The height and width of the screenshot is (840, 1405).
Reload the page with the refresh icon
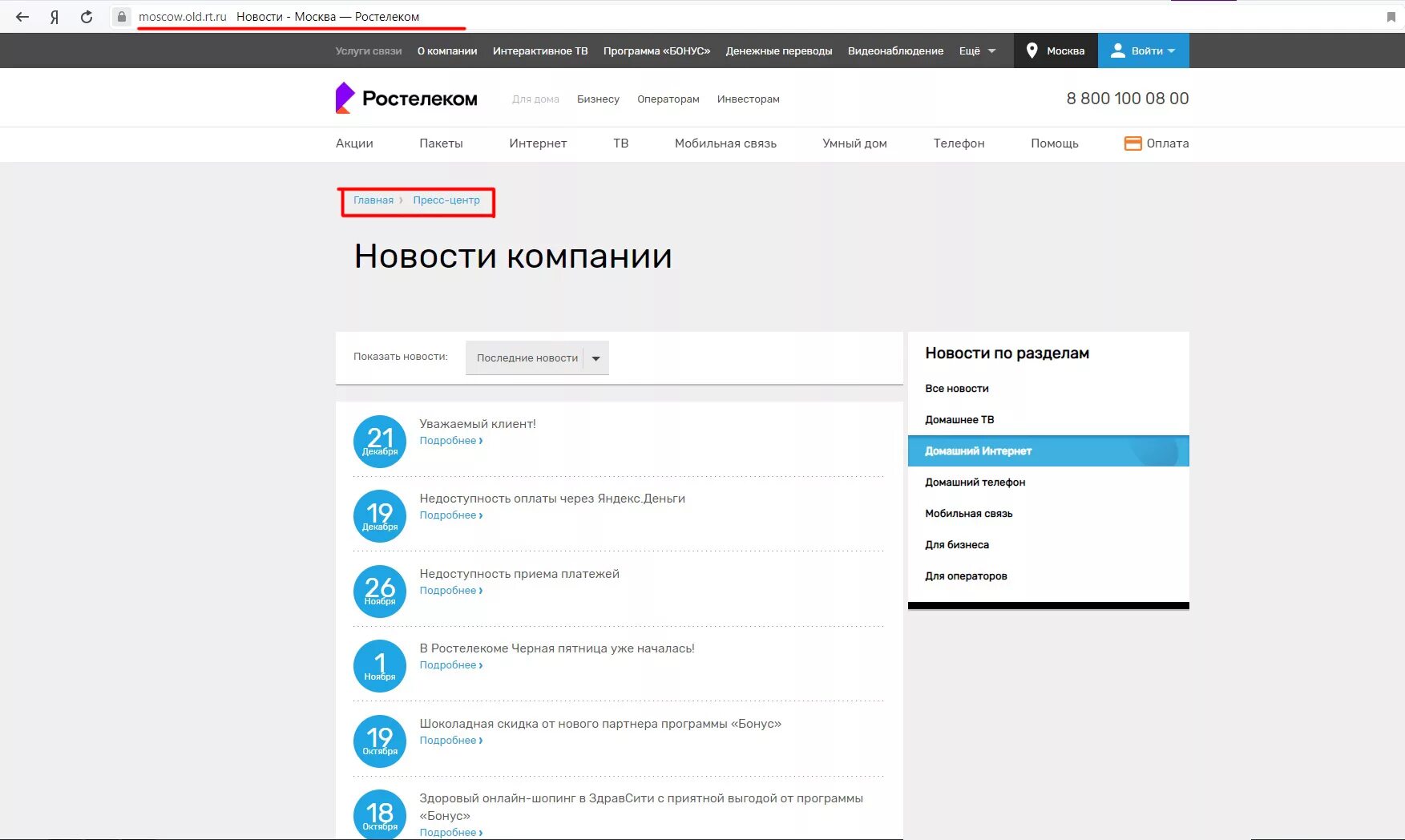[87, 17]
